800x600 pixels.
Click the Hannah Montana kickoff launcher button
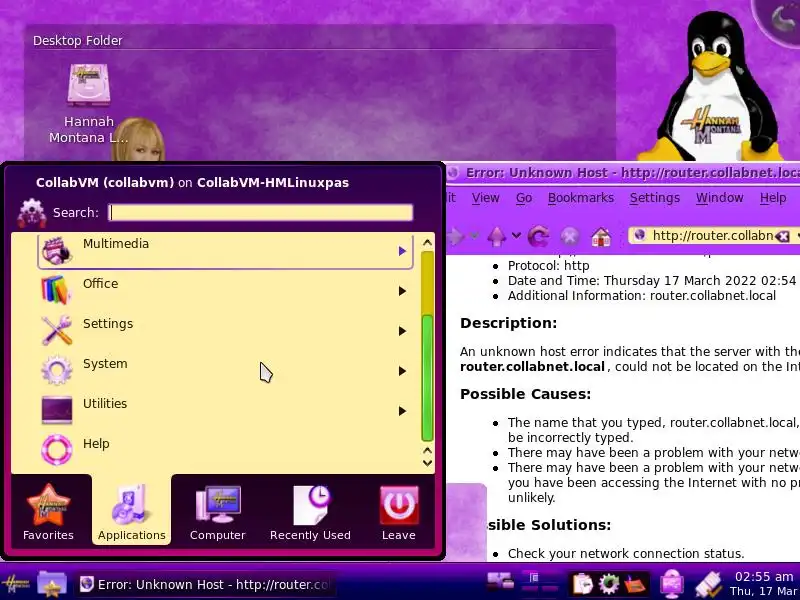point(15,584)
